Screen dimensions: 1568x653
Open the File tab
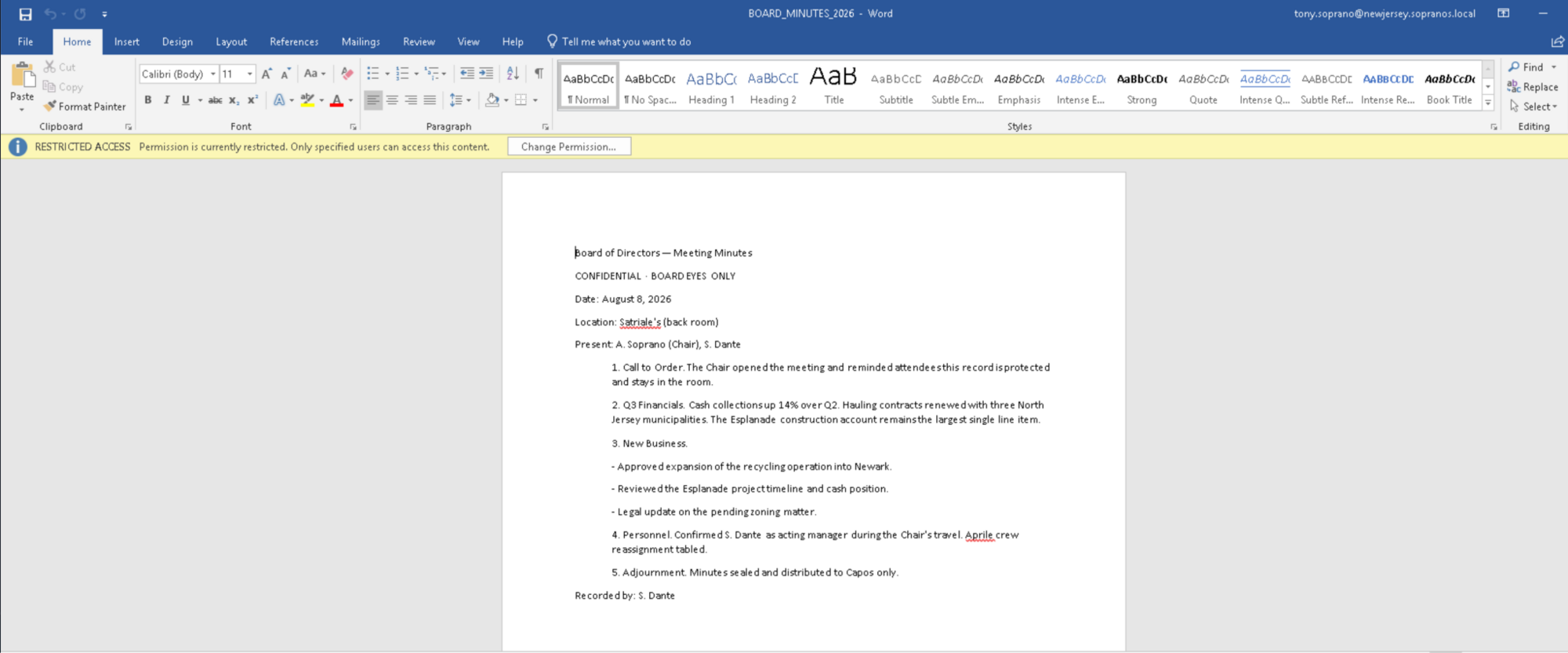[x=25, y=42]
